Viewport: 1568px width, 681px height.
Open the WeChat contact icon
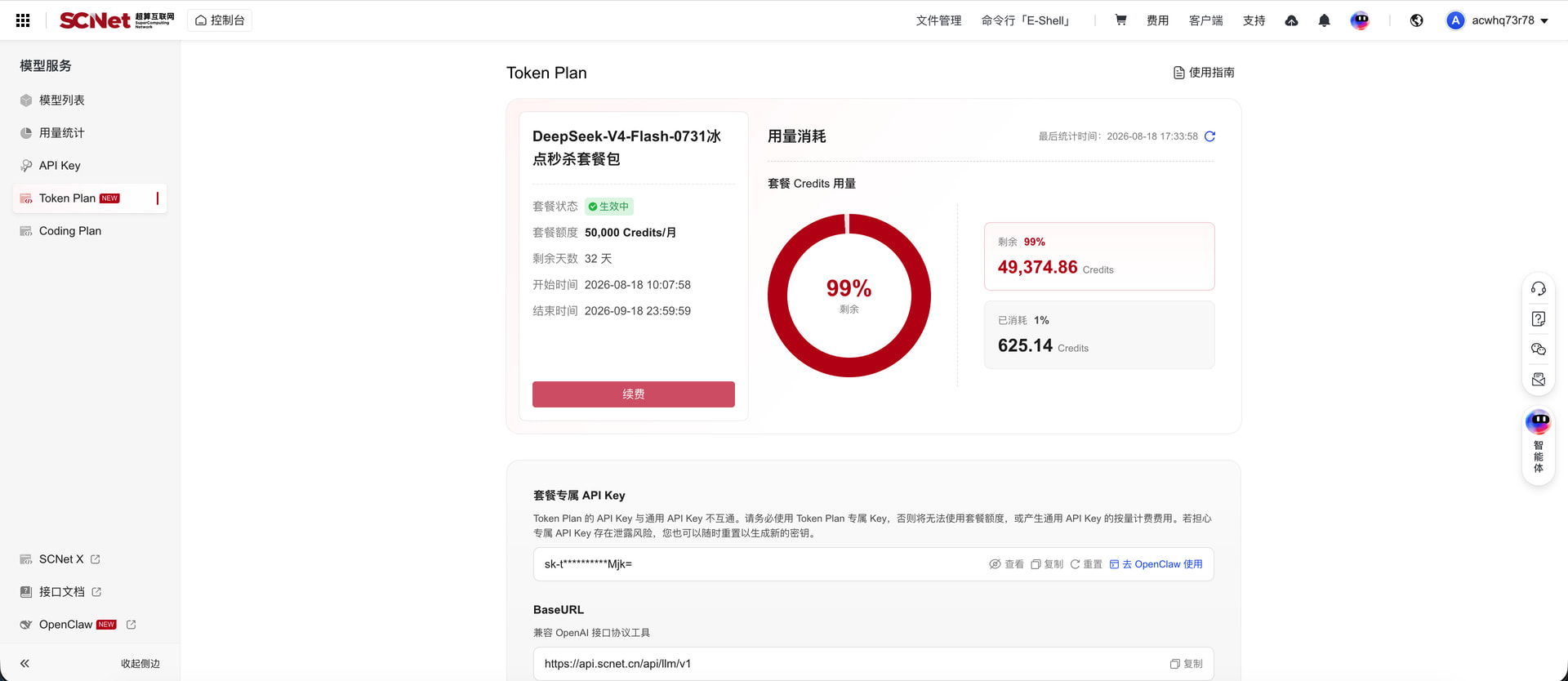1539,349
